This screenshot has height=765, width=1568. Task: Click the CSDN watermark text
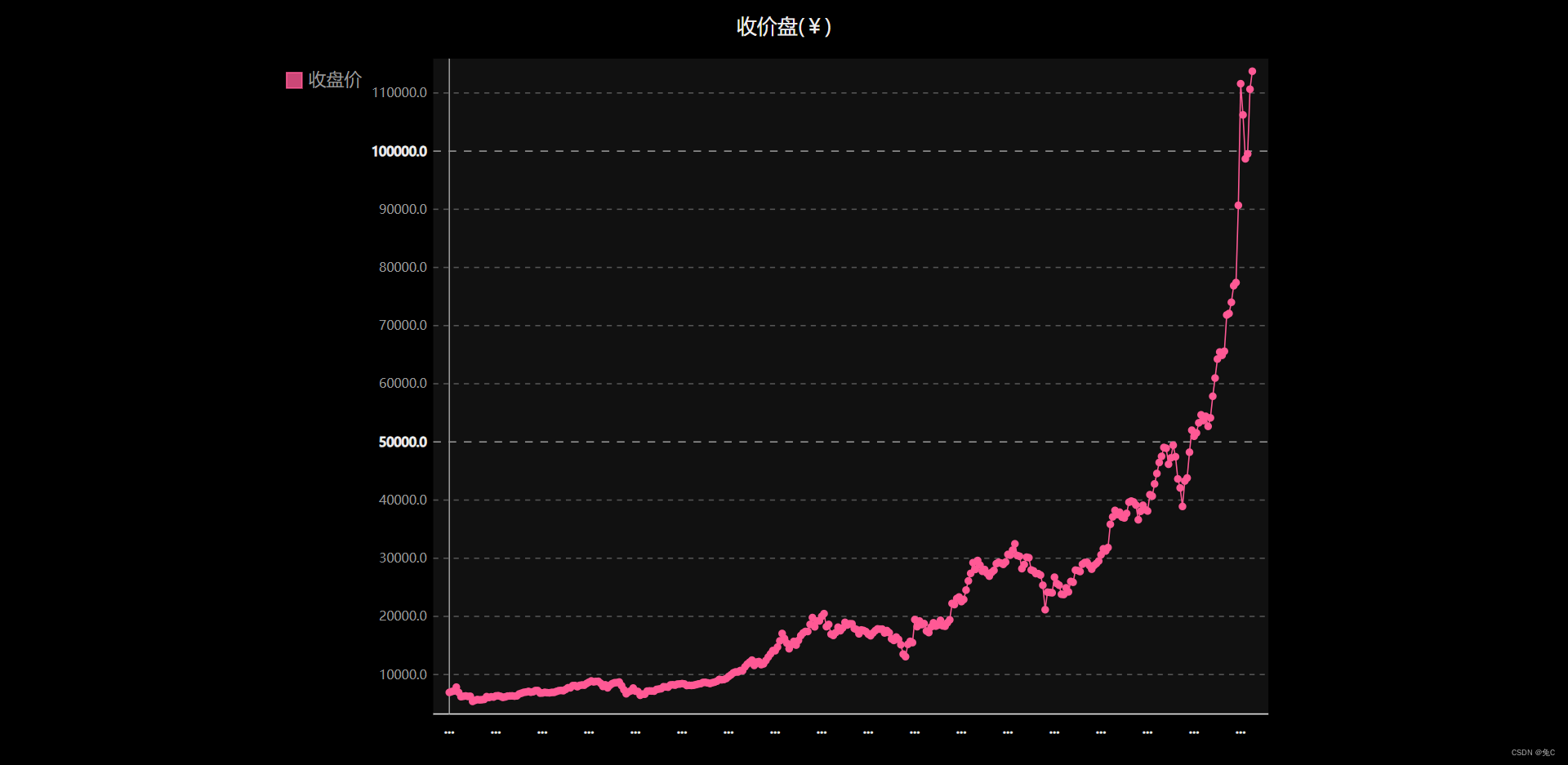1533,753
